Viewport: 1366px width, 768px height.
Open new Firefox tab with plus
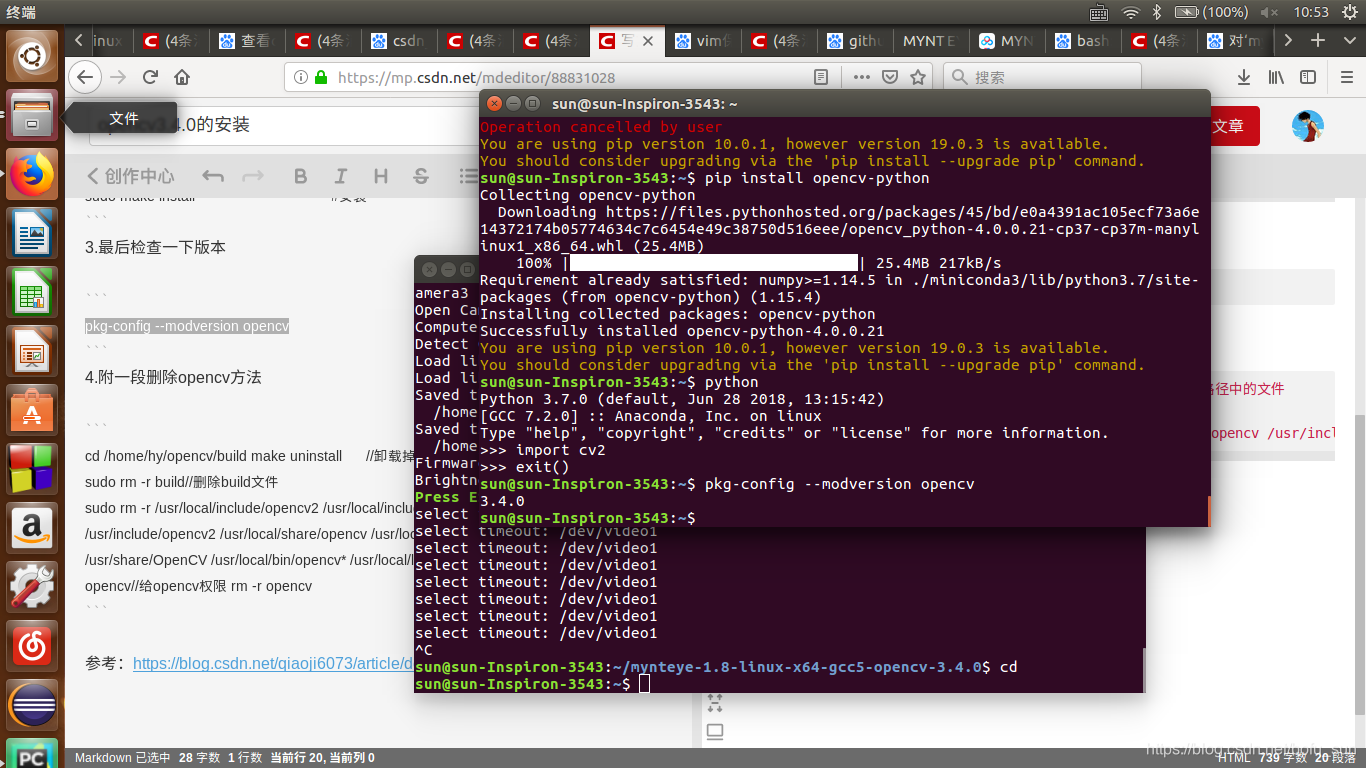pos(1319,40)
